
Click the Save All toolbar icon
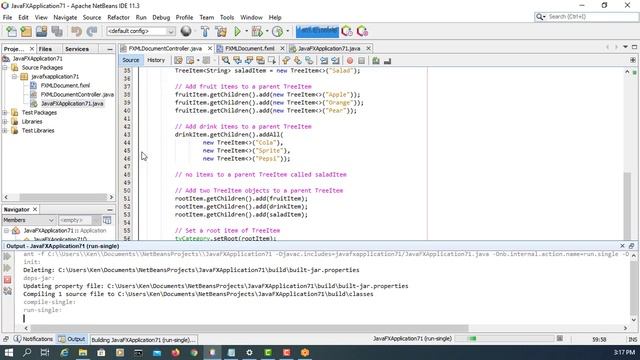pyautogui.click(x=57, y=31)
